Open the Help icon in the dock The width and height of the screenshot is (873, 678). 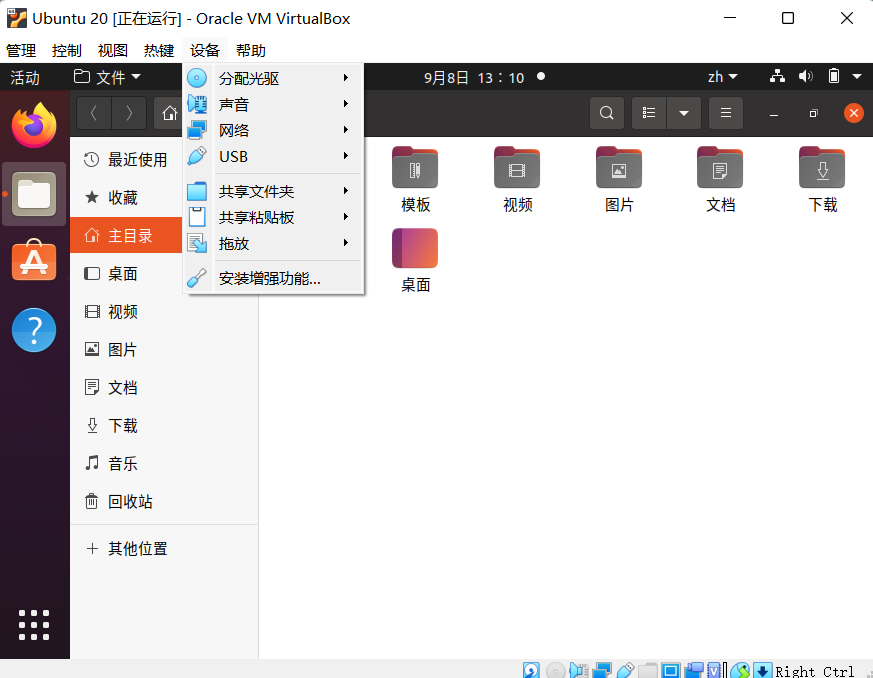pyautogui.click(x=34, y=331)
